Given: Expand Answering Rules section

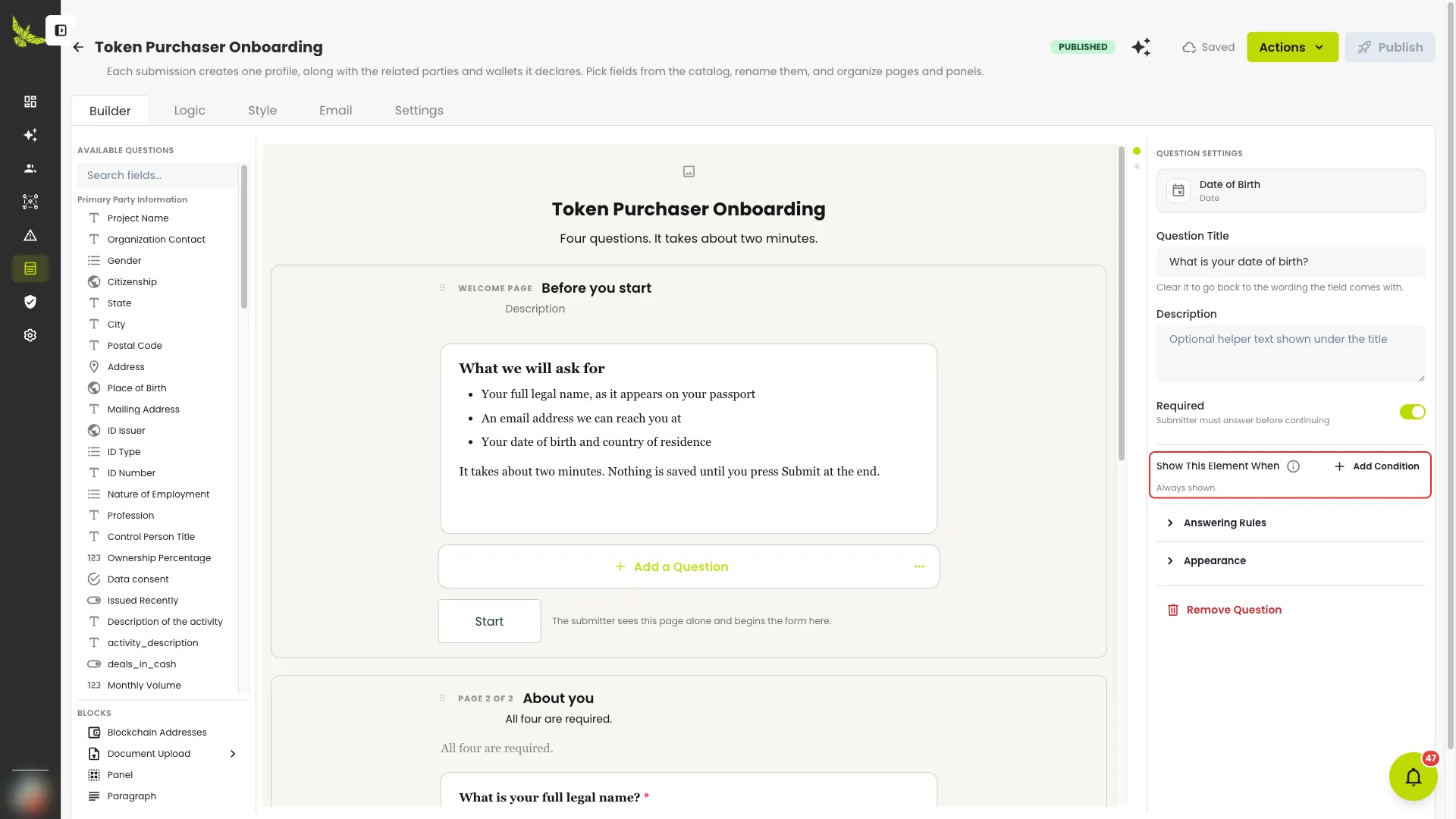Looking at the screenshot, I should [1291, 522].
